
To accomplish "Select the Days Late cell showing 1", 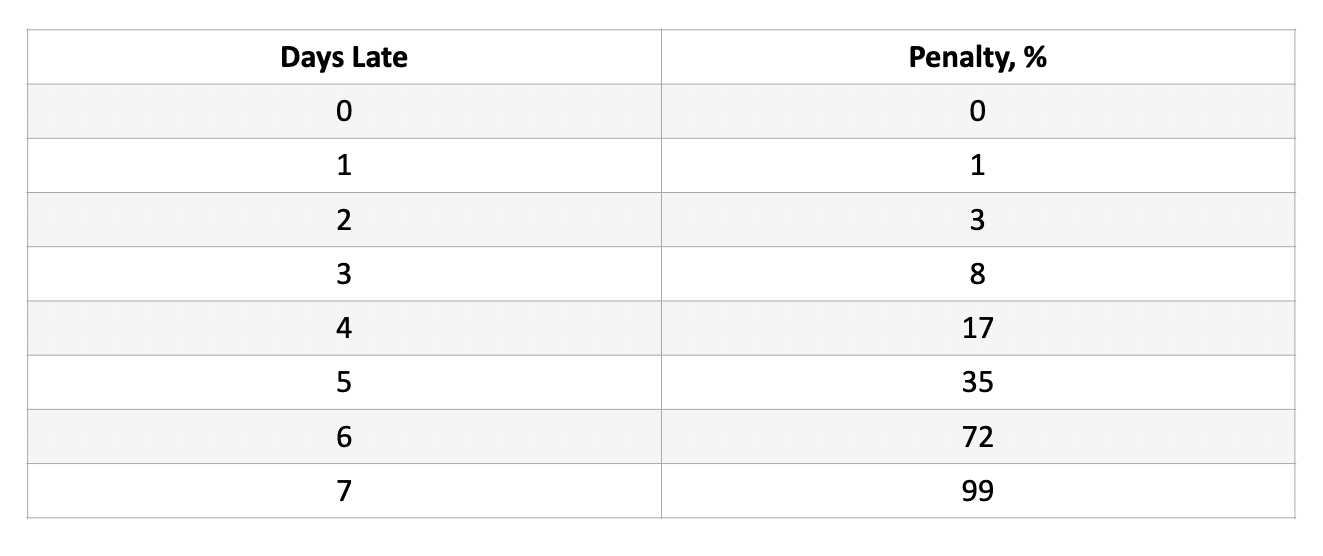I will point(344,166).
